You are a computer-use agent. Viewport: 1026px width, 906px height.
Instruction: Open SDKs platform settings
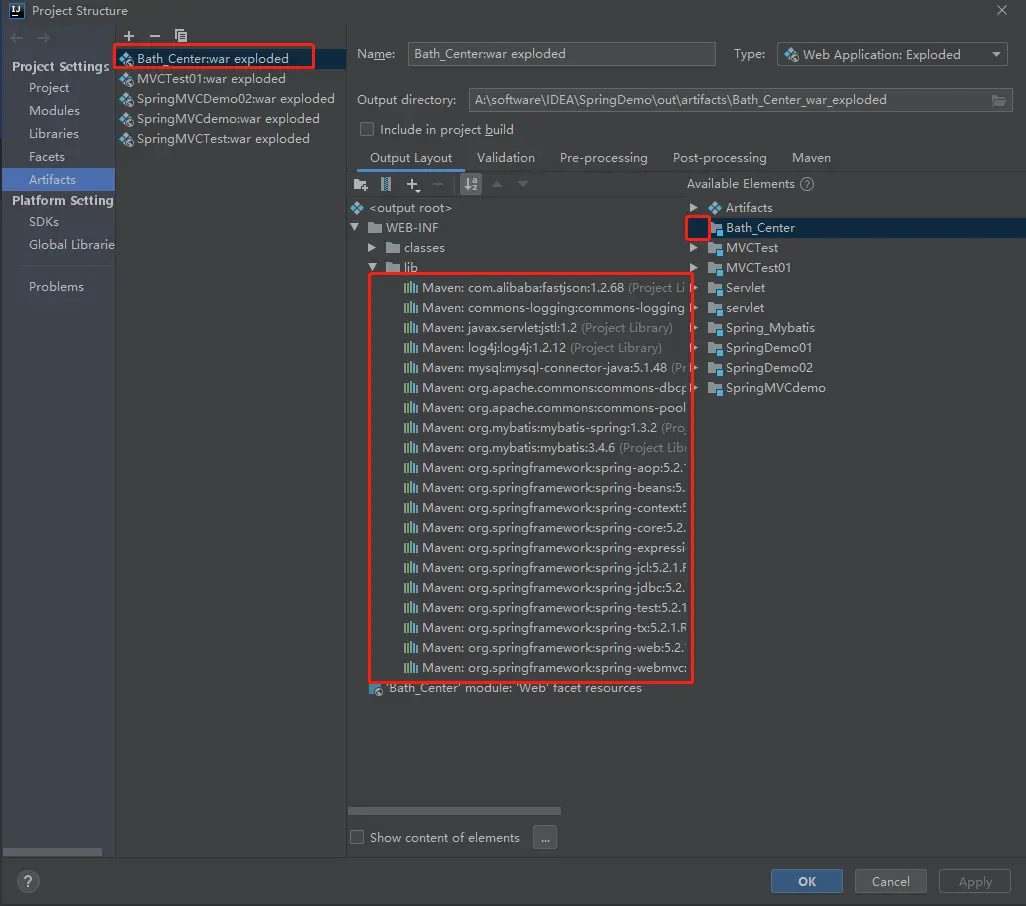click(44, 222)
